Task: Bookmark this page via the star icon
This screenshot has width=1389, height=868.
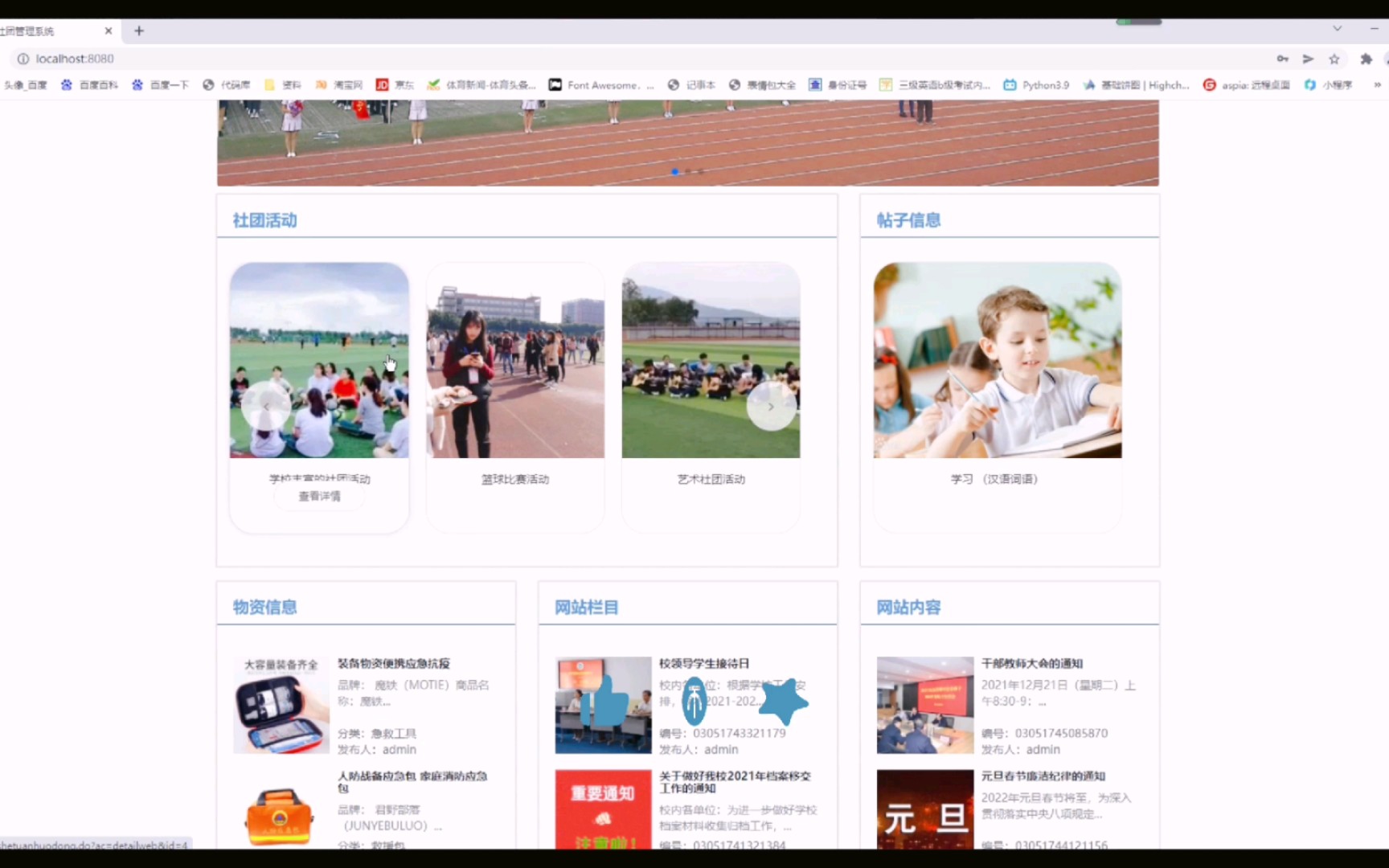Action: click(1335, 59)
